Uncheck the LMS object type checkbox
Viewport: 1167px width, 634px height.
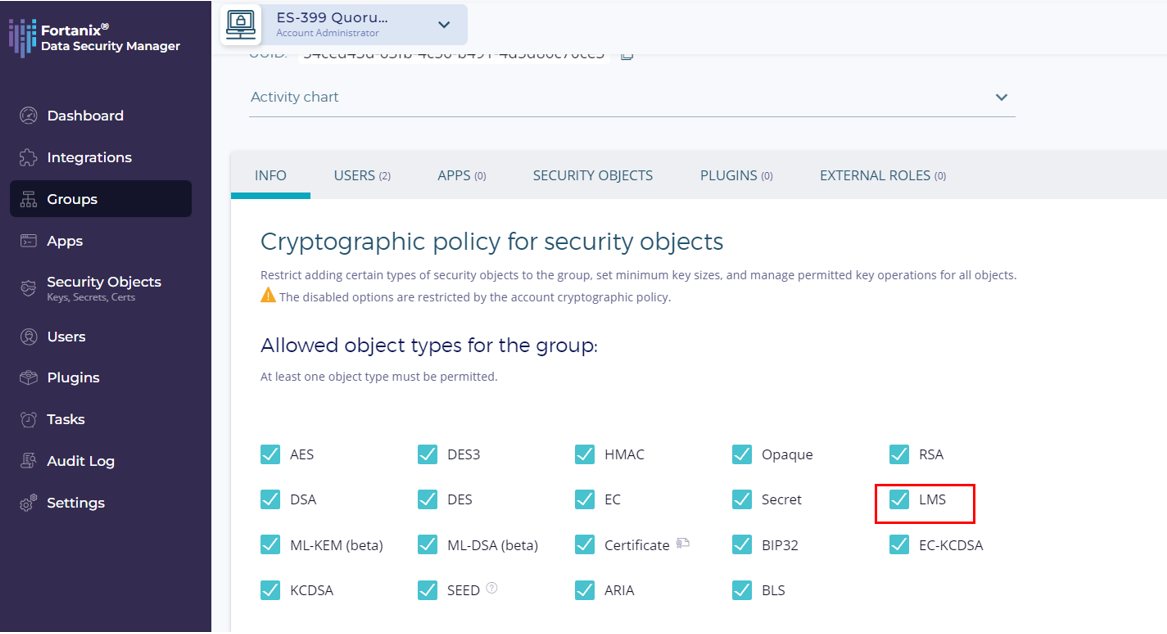[x=899, y=499]
